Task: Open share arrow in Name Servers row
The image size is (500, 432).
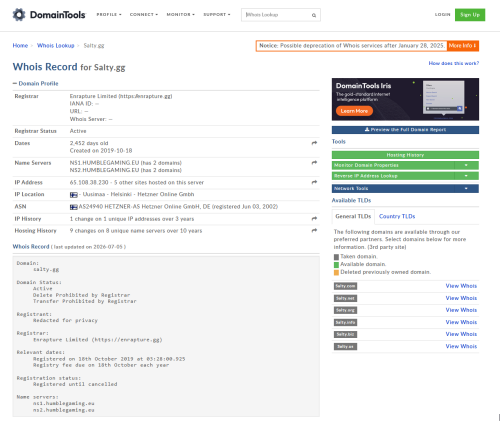Action: (x=314, y=163)
